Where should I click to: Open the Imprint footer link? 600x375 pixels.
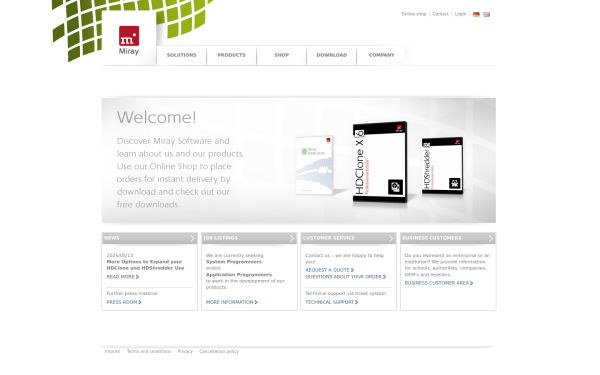pyautogui.click(x=112, y=351)
